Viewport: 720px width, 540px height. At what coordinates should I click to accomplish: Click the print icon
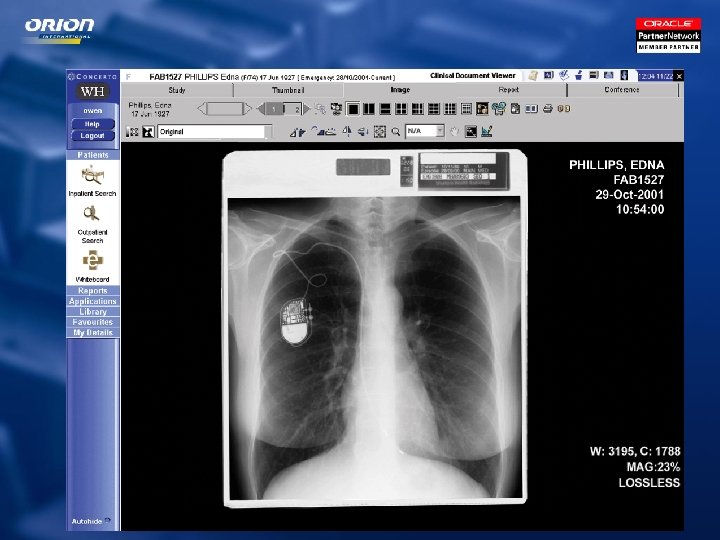pos(547,109)
